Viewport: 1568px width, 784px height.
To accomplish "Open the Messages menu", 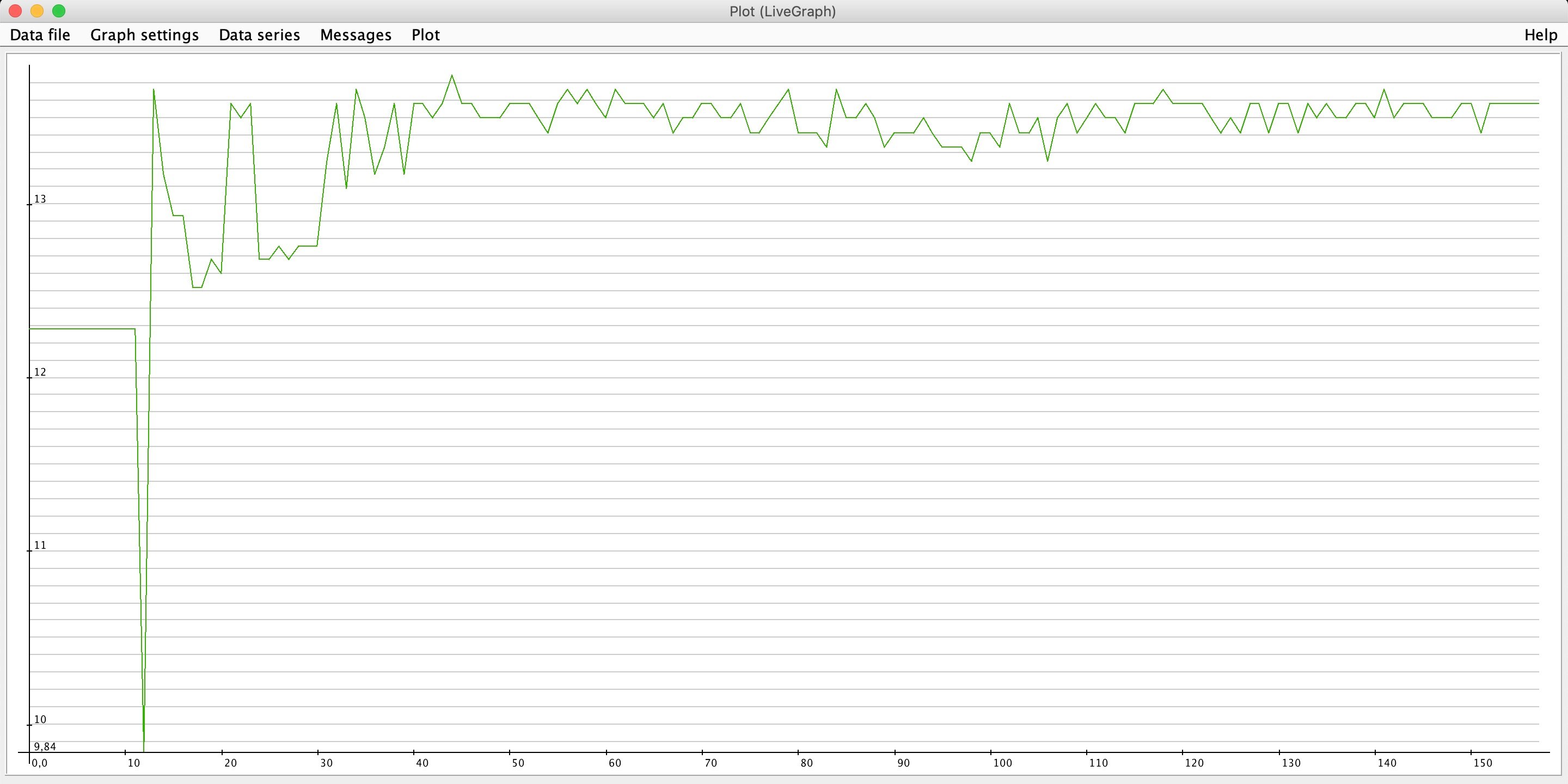I will click(356, 35).
